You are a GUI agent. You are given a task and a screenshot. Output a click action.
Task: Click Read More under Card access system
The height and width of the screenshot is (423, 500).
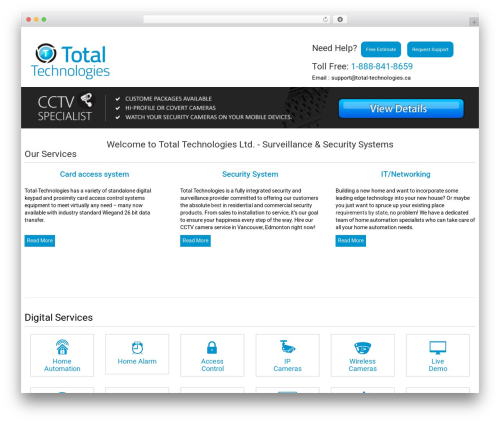tap(40, 241)
